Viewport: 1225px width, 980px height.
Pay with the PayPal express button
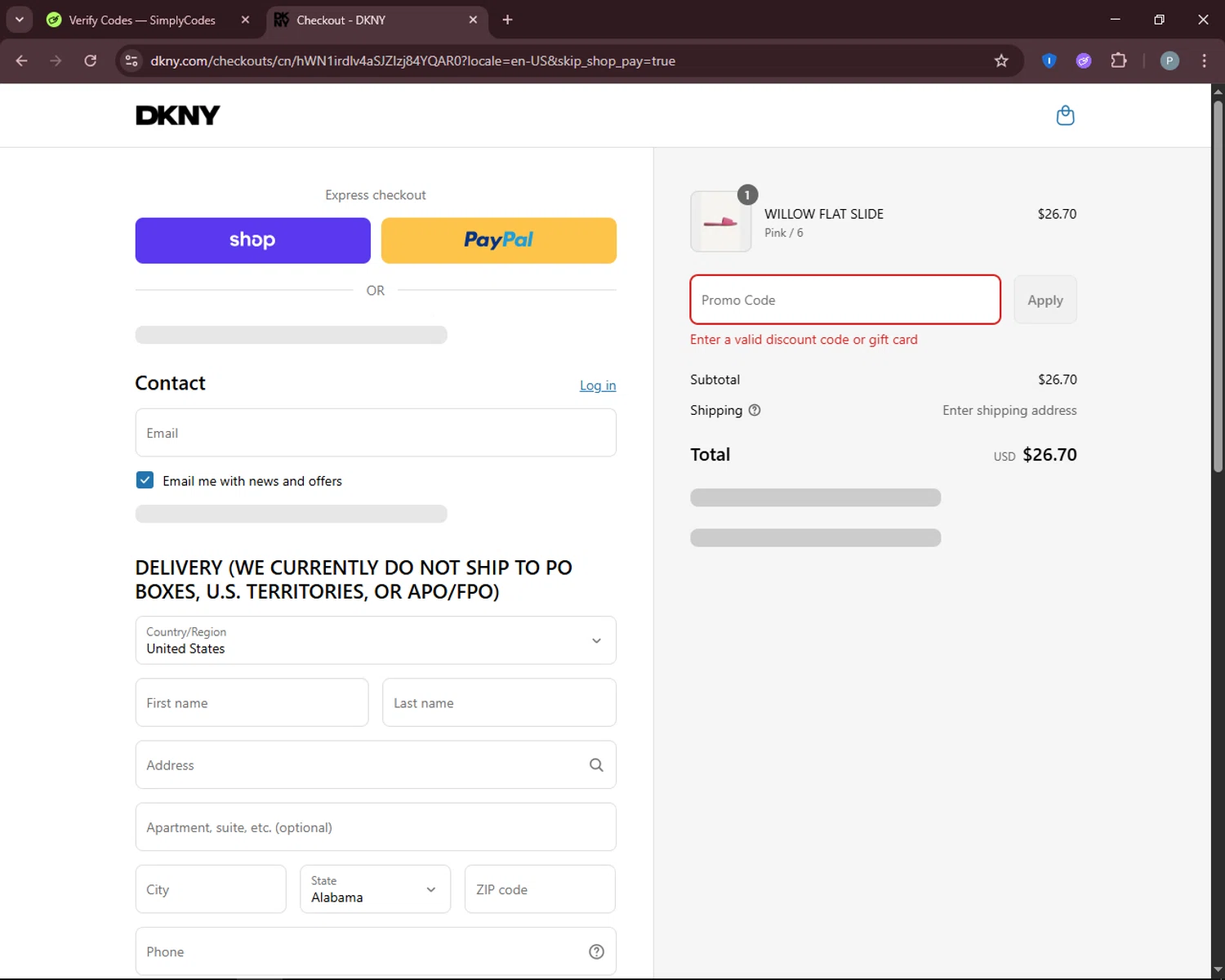[x=499, y=240]
